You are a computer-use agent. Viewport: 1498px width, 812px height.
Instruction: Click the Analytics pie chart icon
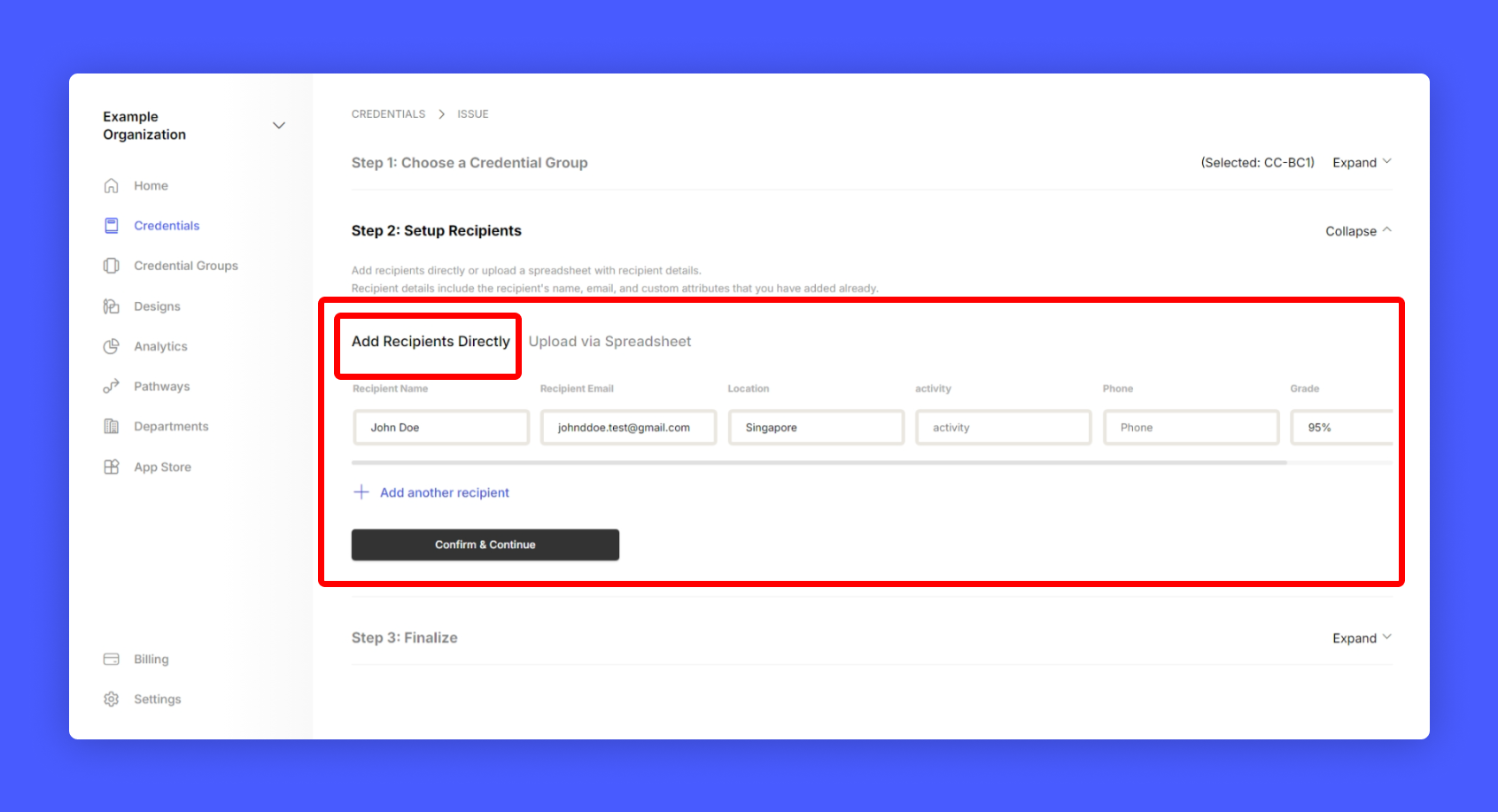tap(112, 346)
